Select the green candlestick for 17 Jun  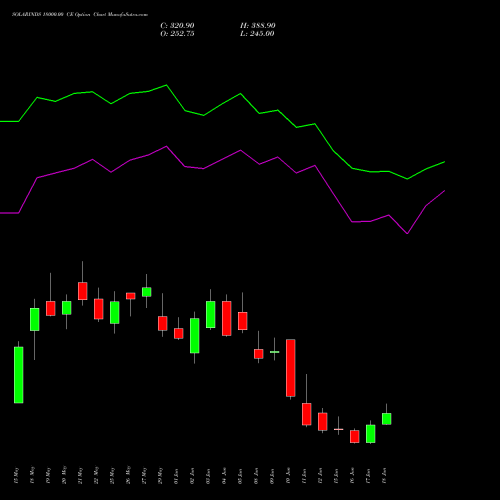pyautogui.click(x=371, y=434)
